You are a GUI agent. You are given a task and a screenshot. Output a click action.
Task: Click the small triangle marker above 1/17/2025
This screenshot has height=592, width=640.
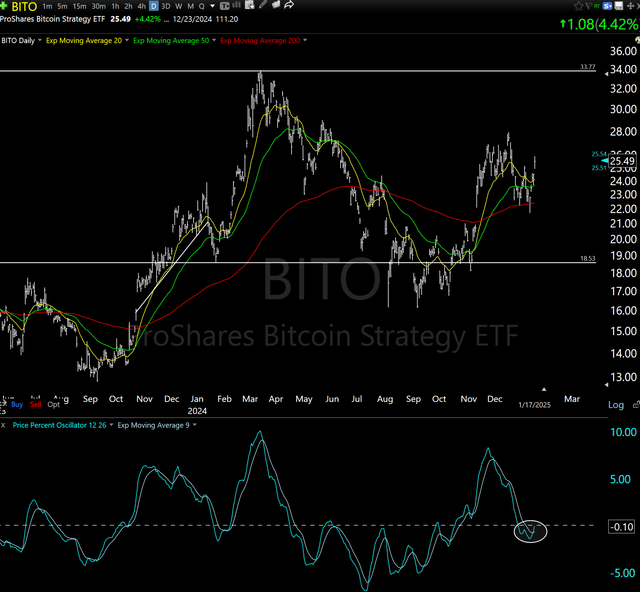[544, 389]
